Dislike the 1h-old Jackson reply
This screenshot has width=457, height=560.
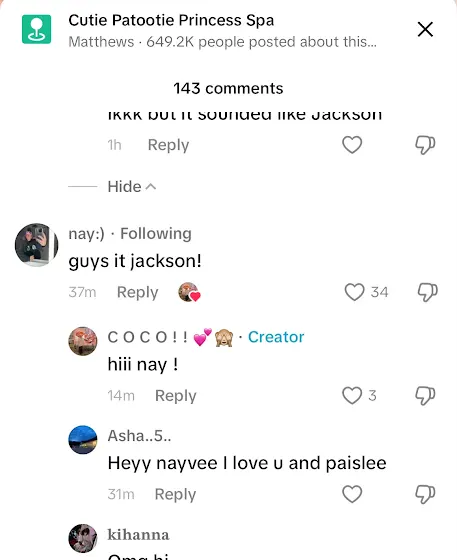click(425, 145)
